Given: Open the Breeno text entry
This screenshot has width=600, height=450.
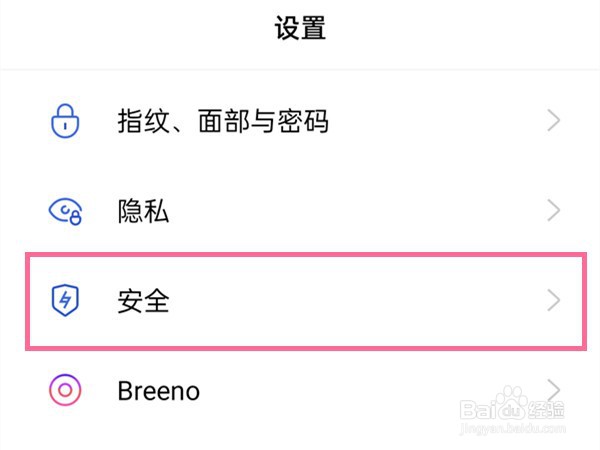Looking at the screenshot, I should click(158, 389).
